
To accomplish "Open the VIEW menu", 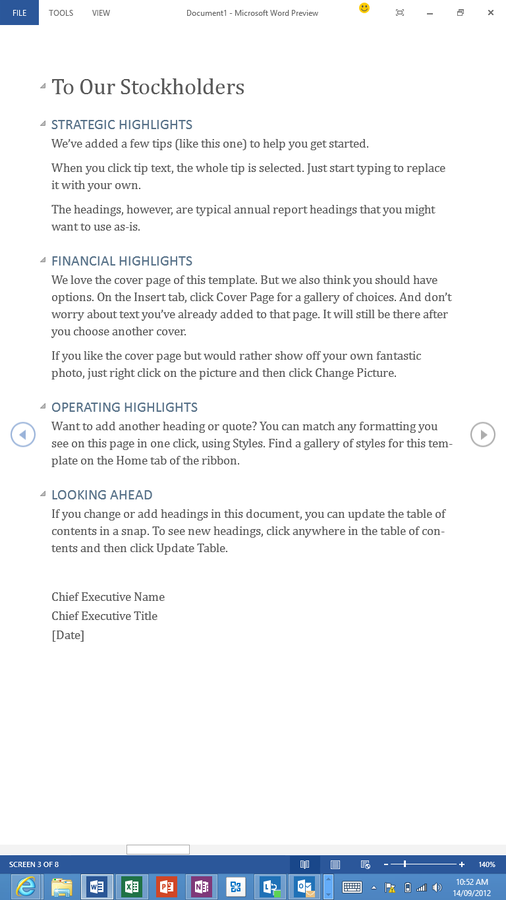I will click(x=101, y=13).
